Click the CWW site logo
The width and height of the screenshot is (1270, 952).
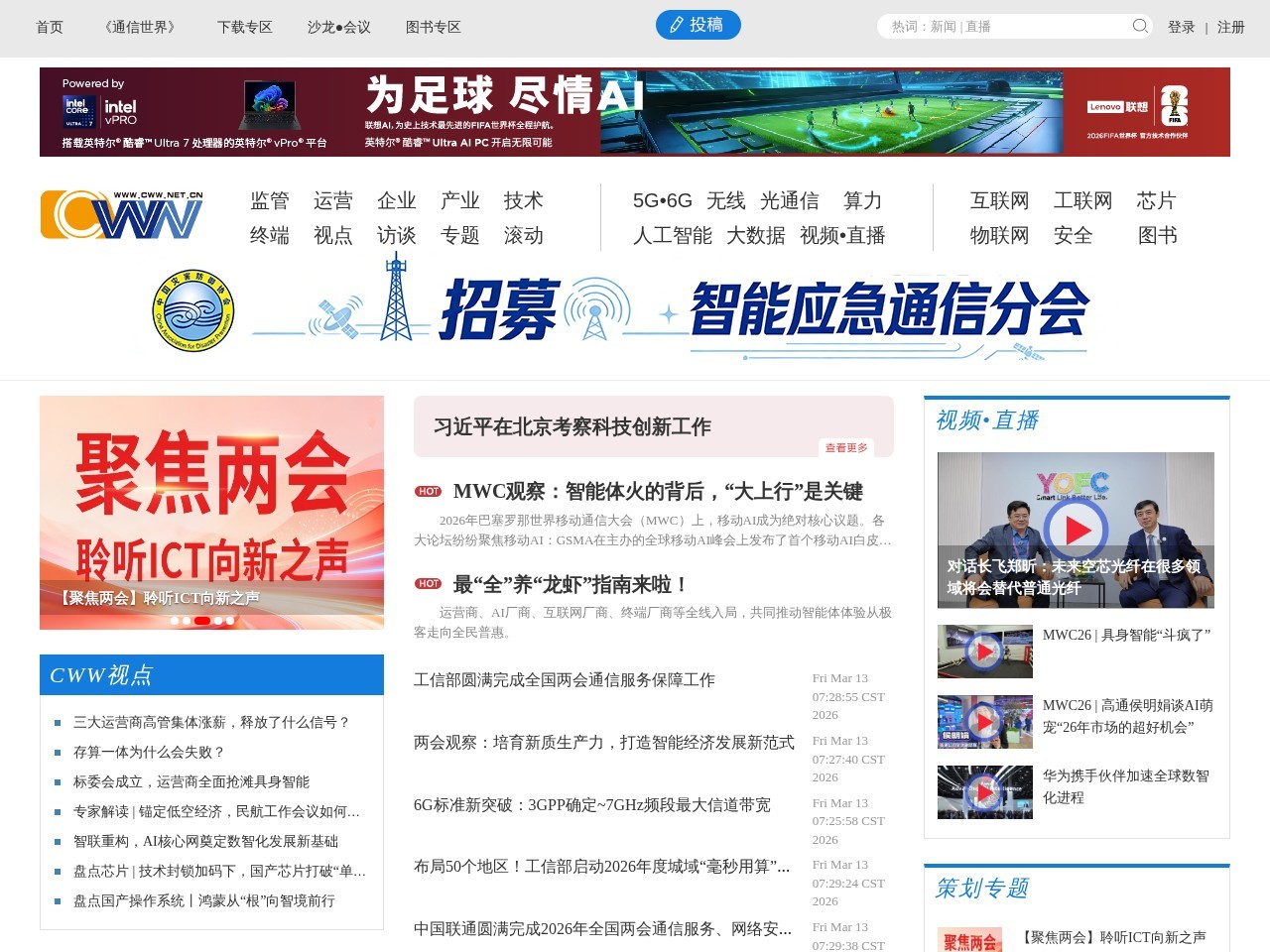click(120, 214)
